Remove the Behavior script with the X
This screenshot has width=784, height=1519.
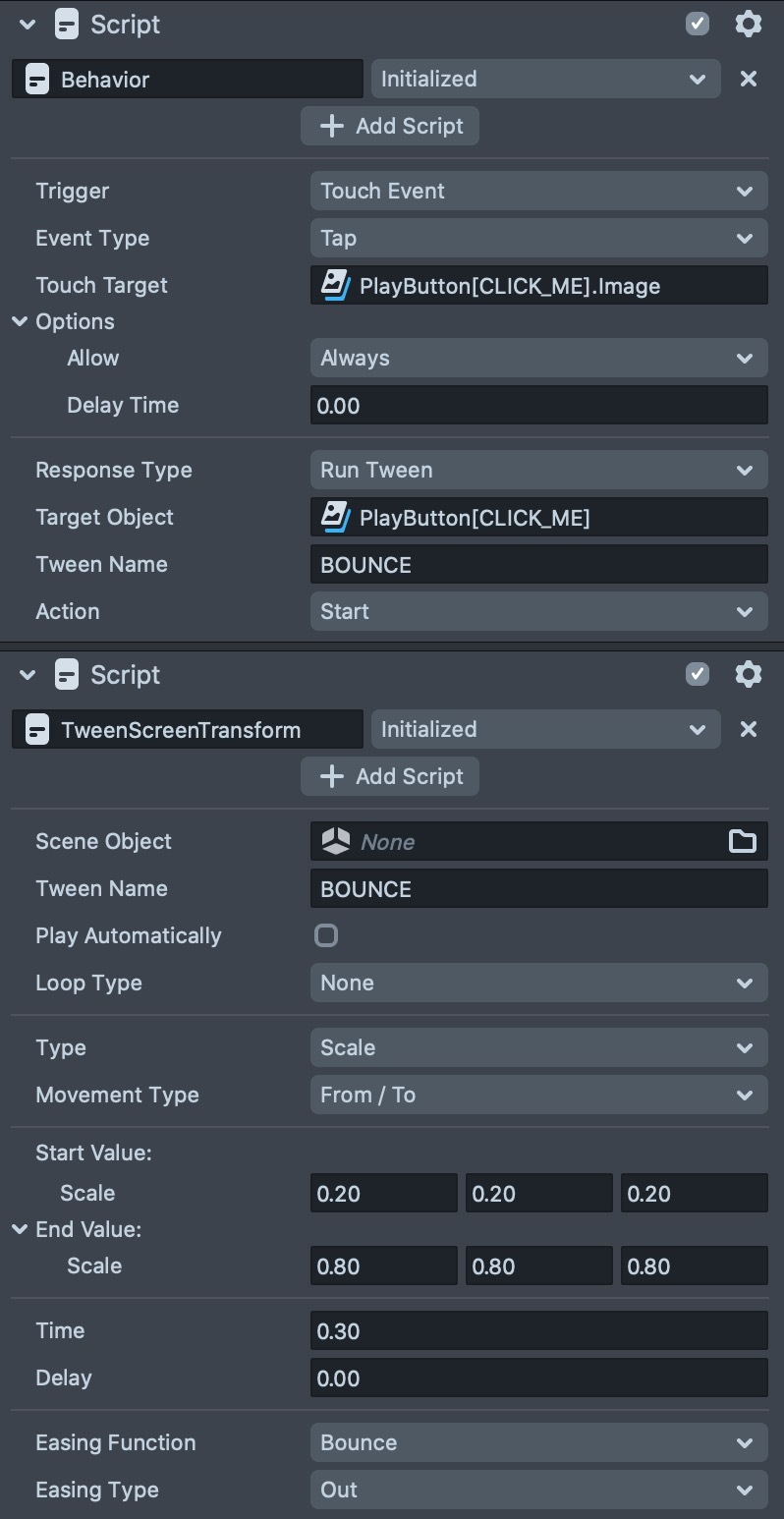click(748, 79)
